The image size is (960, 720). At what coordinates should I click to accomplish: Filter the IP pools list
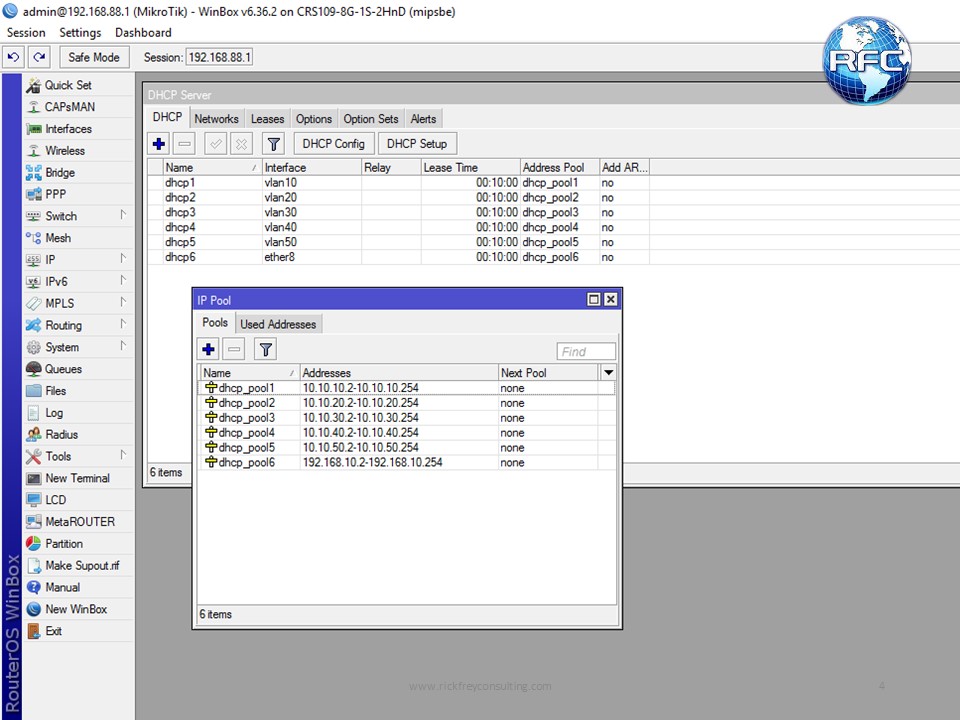point(265,349)
